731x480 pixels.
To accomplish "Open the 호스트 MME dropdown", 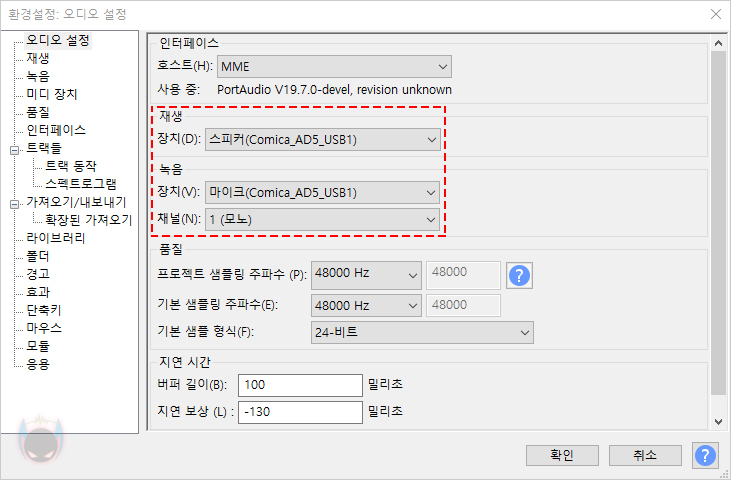I will tap(334, 67).
